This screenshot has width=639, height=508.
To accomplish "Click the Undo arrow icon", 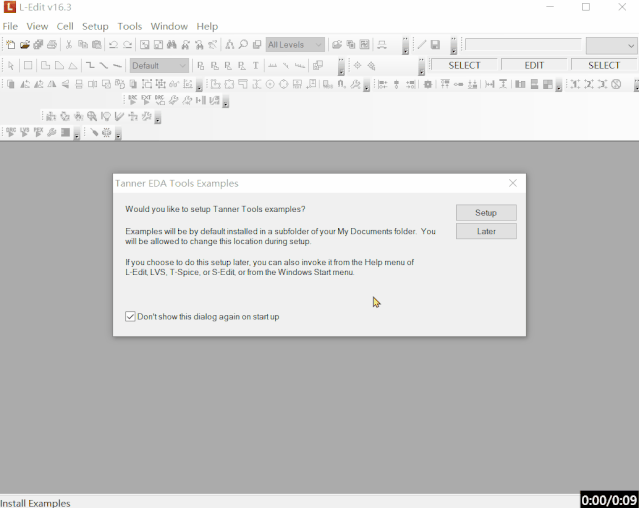I will pos(113,45).
